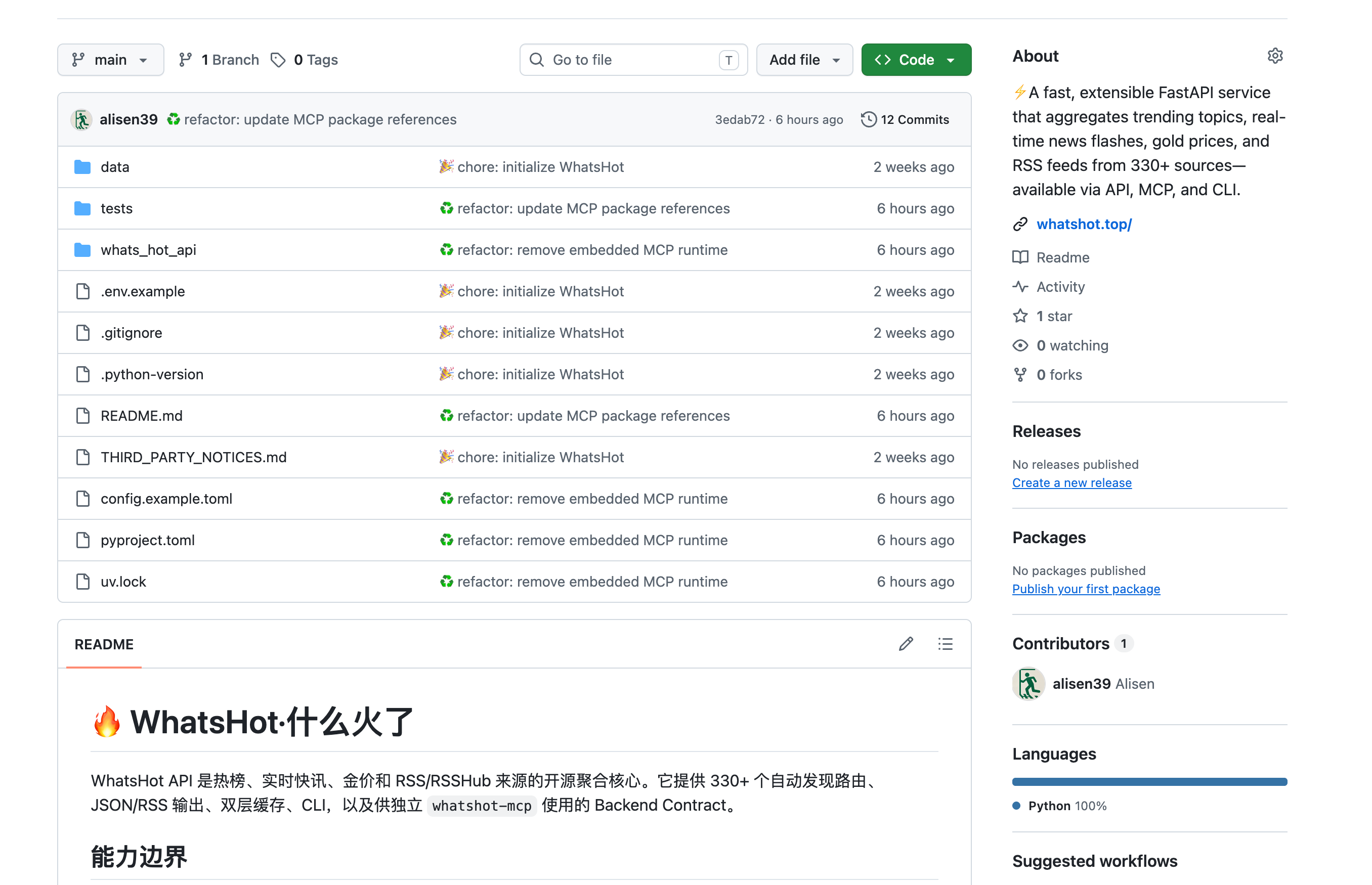Click the pyproject.toml file icon
This screenshot has height=885, width=1372.
coord(83,540)
